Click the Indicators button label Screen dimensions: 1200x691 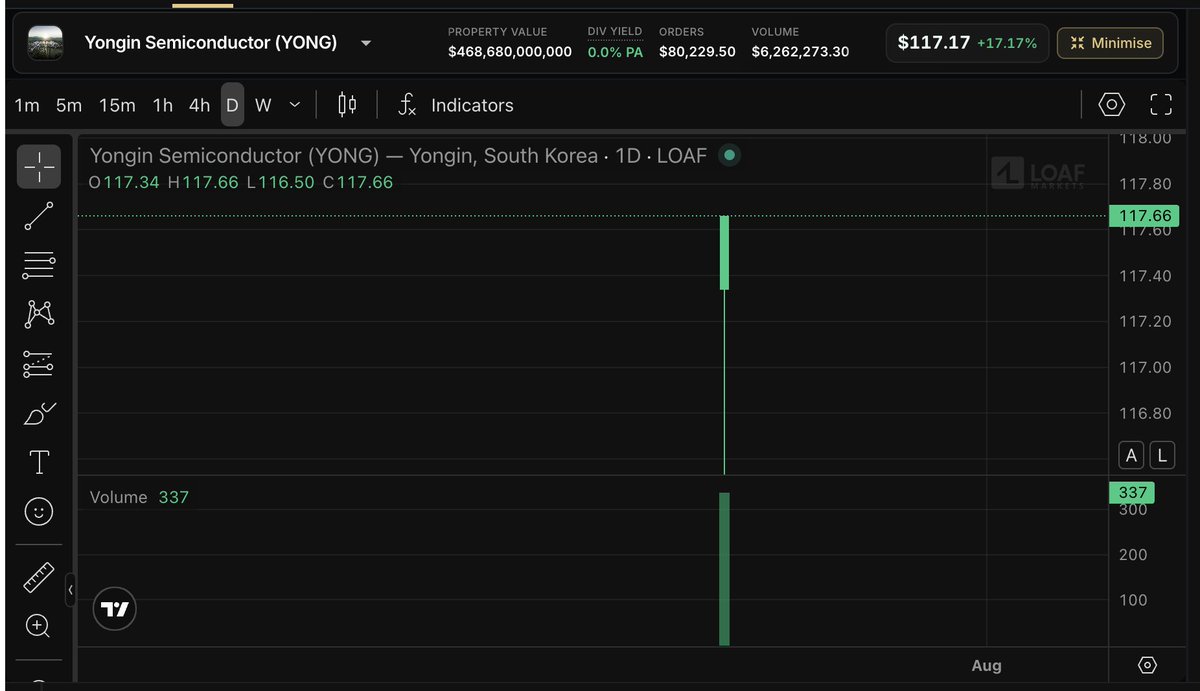point(472,105)
